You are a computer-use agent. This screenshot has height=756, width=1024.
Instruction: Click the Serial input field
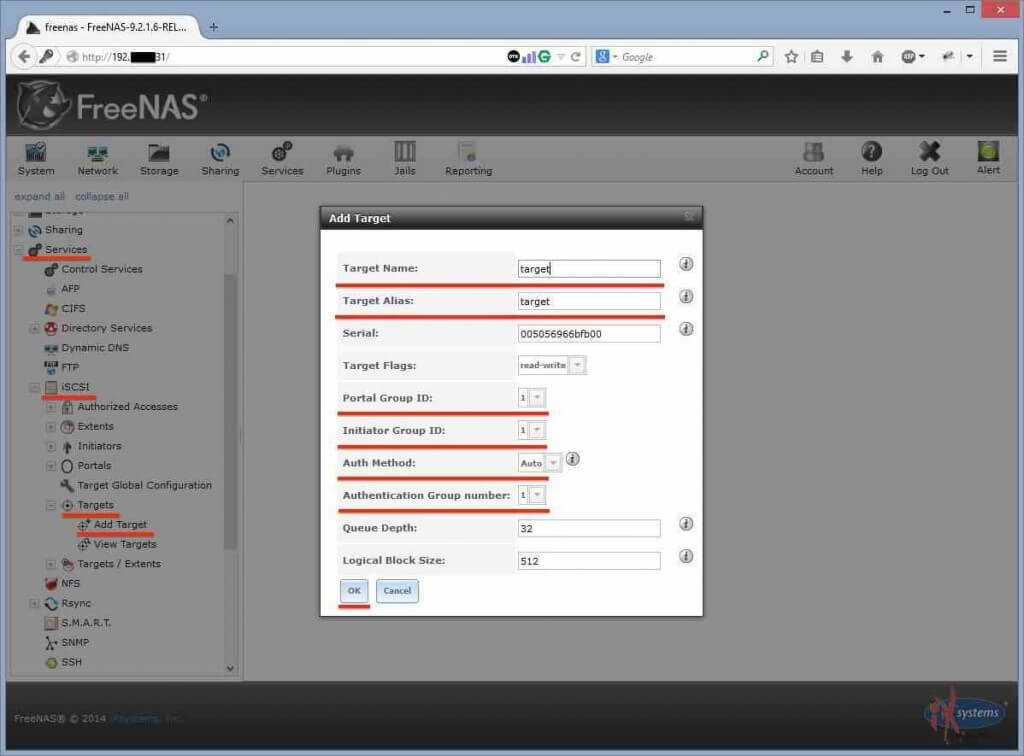coord(589,334)
